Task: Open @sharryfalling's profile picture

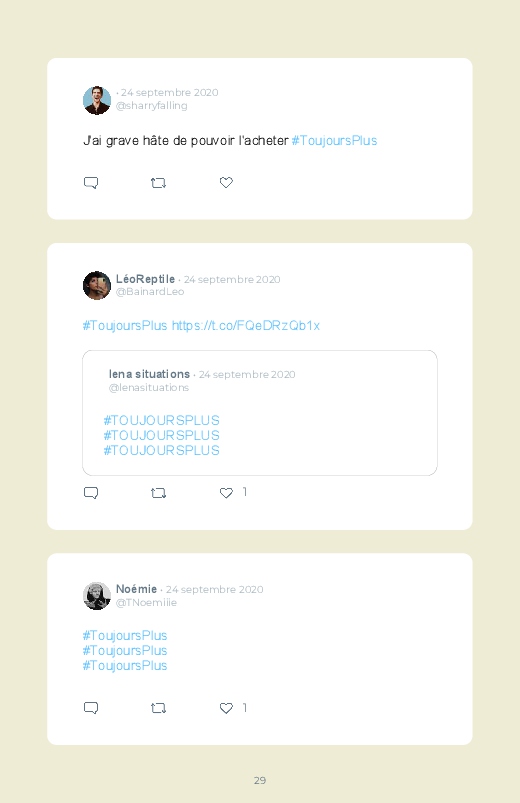Action: pos(97,100)
